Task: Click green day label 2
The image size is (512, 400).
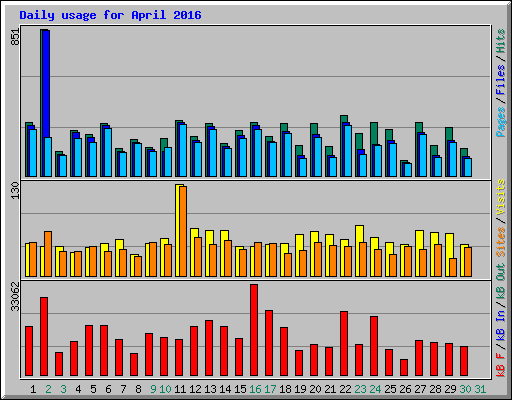Action: click(x=48, y=389)
